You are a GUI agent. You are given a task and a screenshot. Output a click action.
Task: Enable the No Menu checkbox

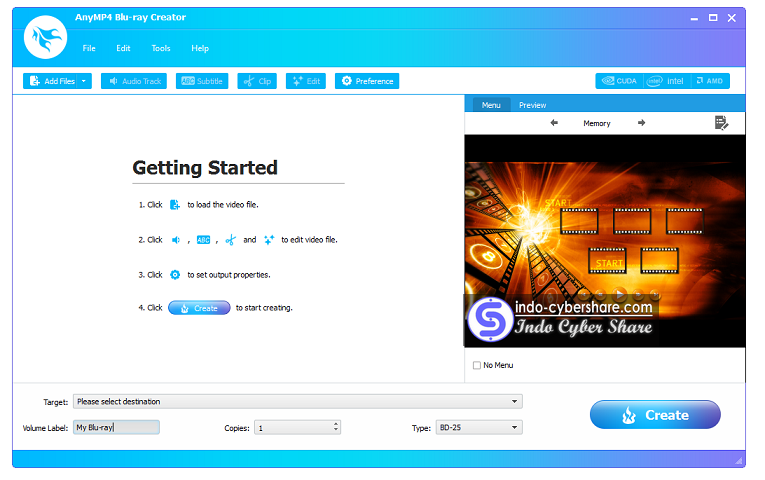pos(477,365)
